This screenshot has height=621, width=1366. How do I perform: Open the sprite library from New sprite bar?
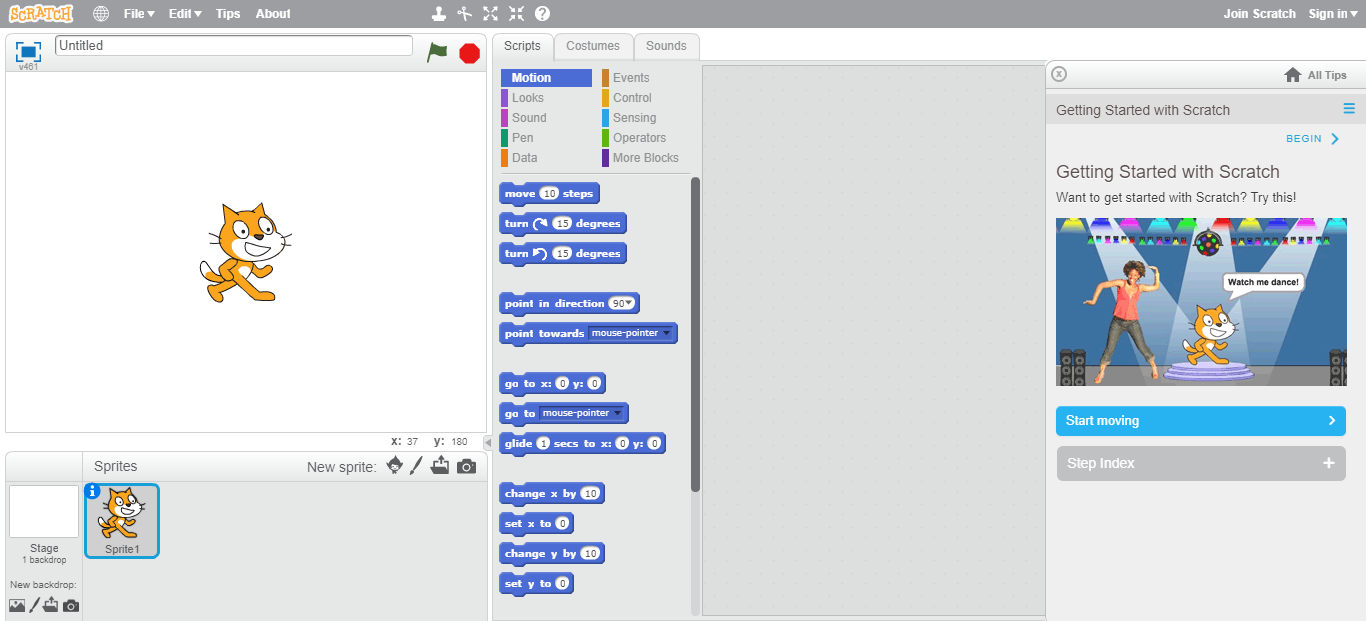tap(394, 465)
